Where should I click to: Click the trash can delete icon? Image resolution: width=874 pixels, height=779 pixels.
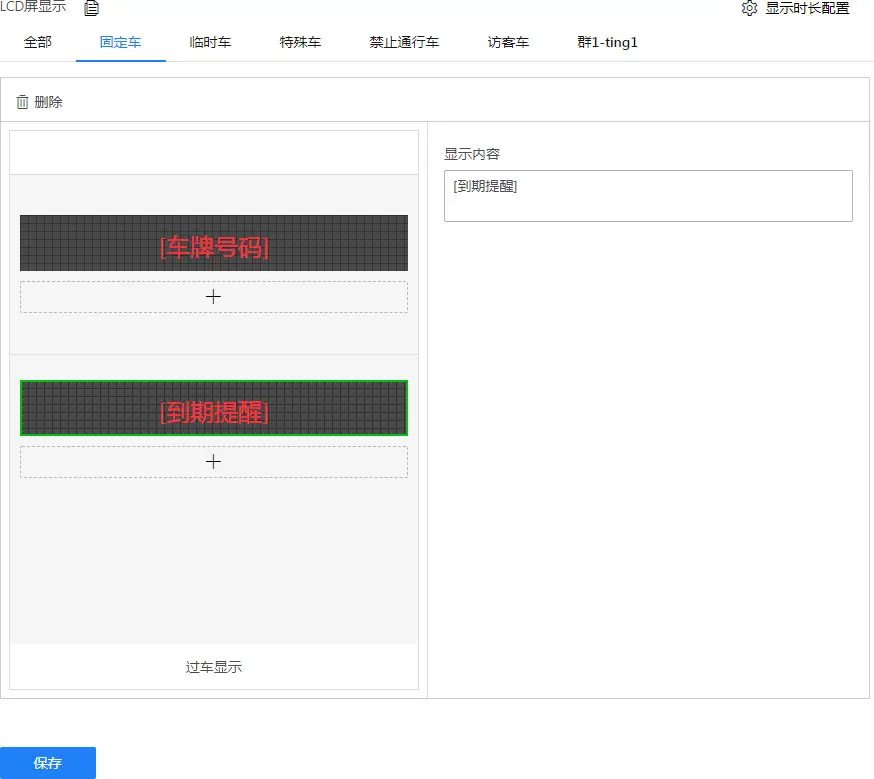tap(23, 102)
